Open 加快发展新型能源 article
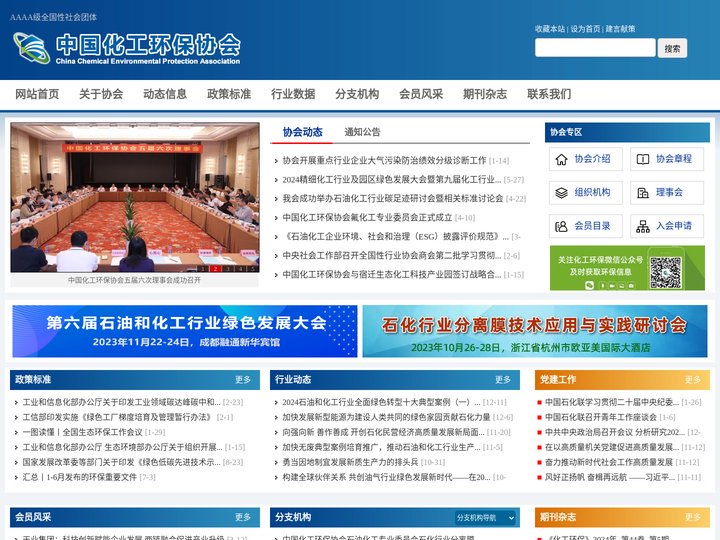 (x=386, y=417)
